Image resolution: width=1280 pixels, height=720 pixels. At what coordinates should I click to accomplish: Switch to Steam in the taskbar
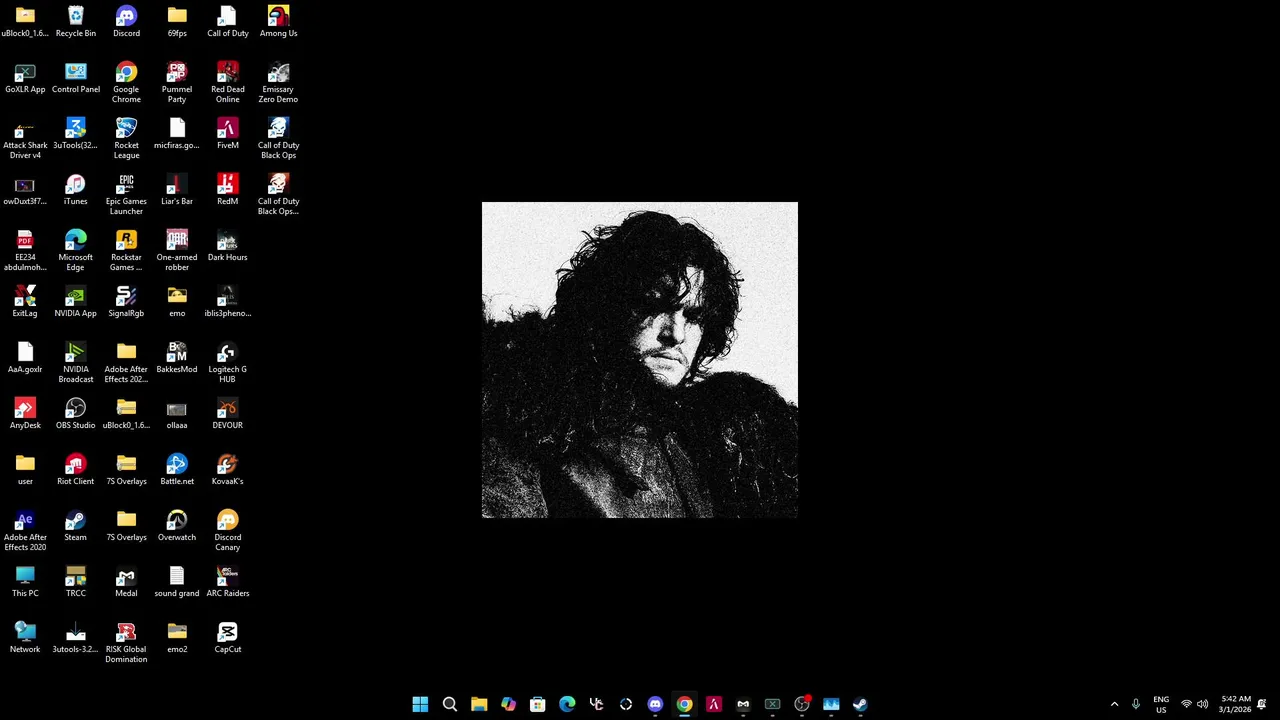click(x=860, y=704)
